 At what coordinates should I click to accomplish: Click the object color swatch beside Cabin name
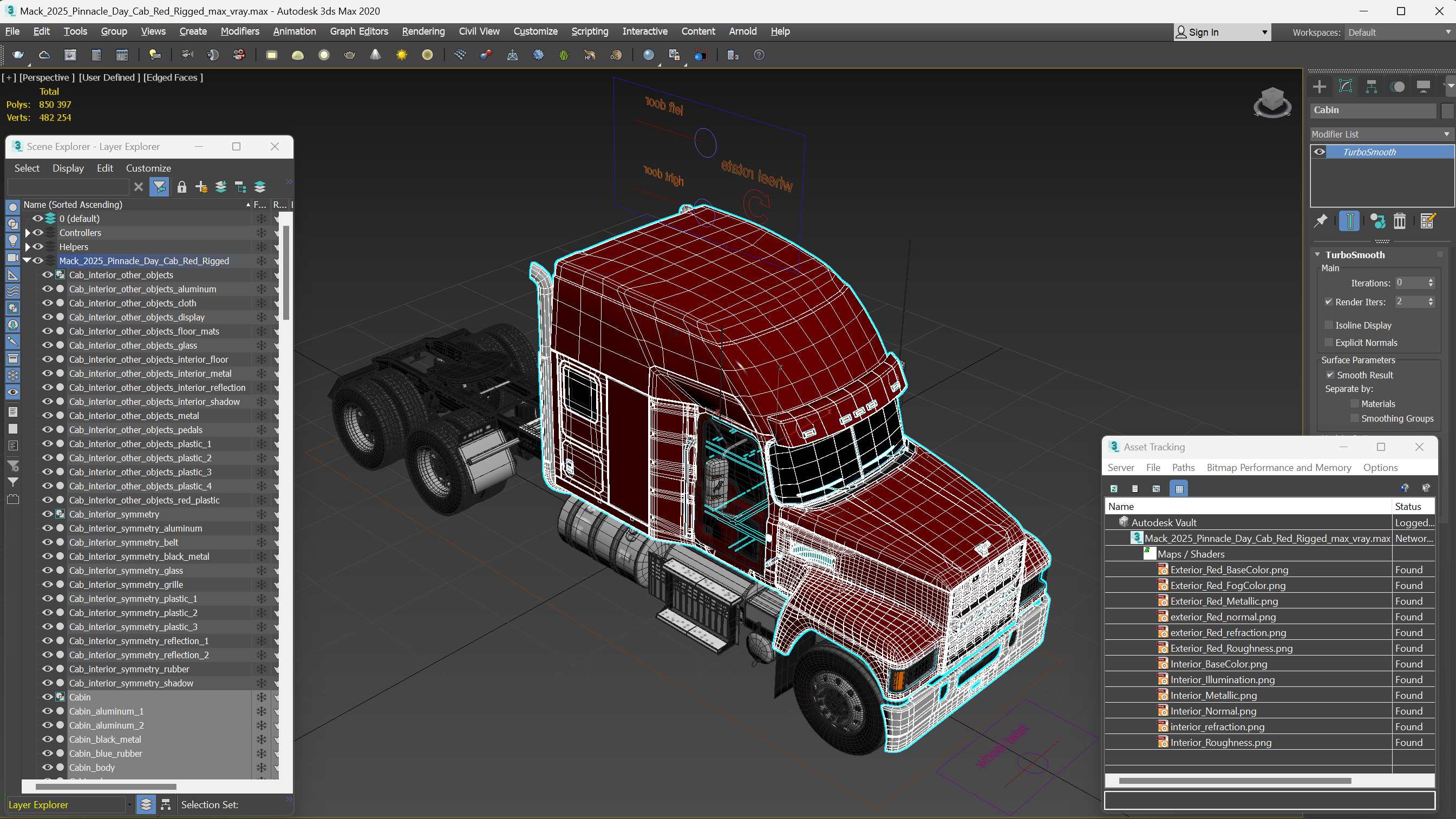tap(1446, 110)
